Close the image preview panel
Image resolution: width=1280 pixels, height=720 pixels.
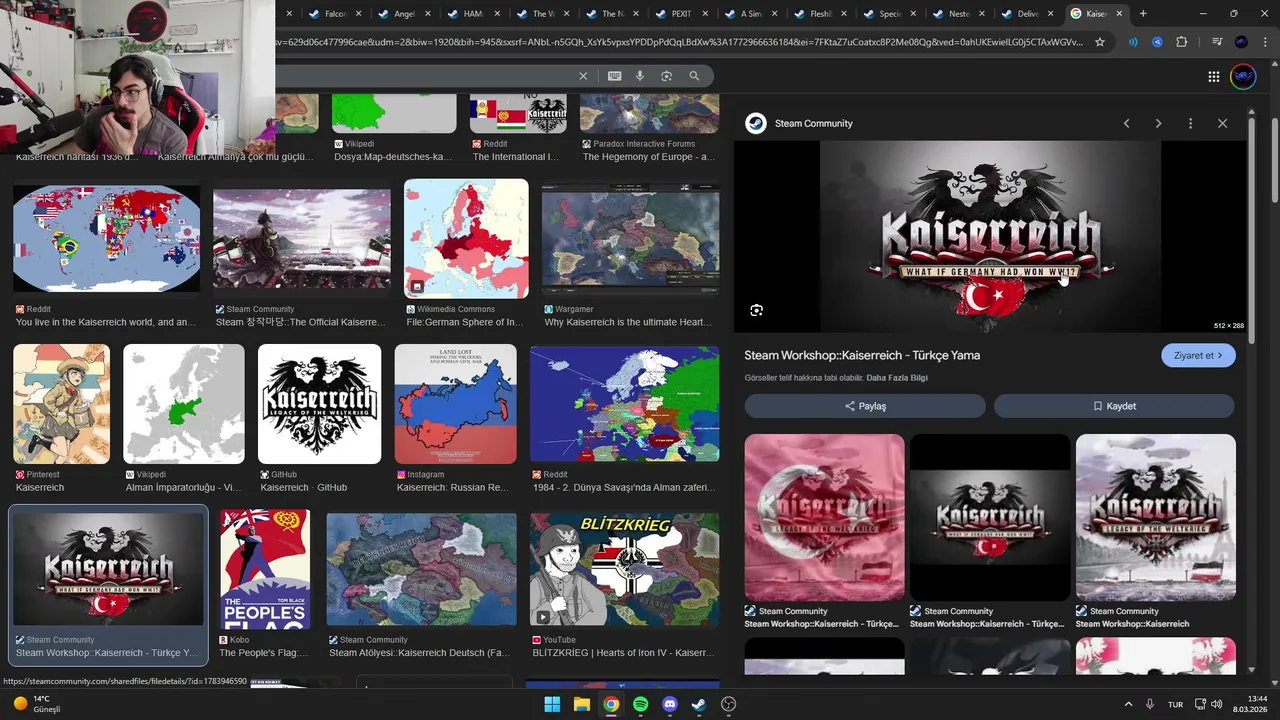tap(1222, 123)
